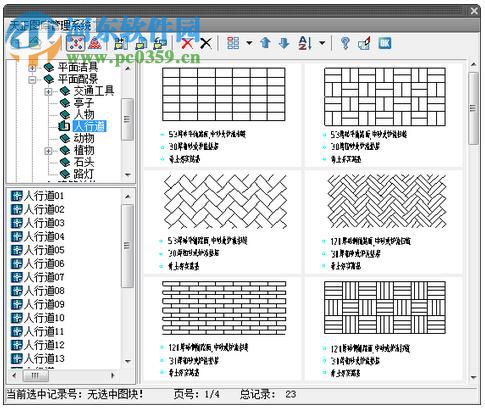The width and height of the screenshot is (485, 409).
Task: Click the dotted pattern toolbar icon
Action: point(75,43)
